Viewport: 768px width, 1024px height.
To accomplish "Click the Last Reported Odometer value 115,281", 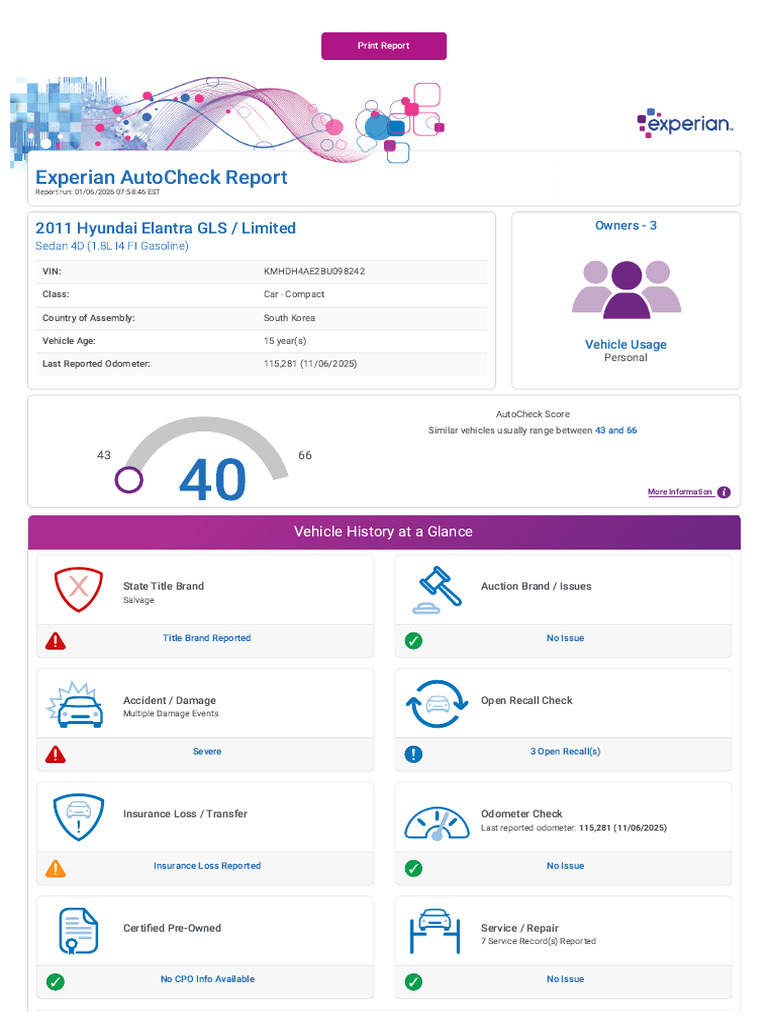I will pos(310,364).
